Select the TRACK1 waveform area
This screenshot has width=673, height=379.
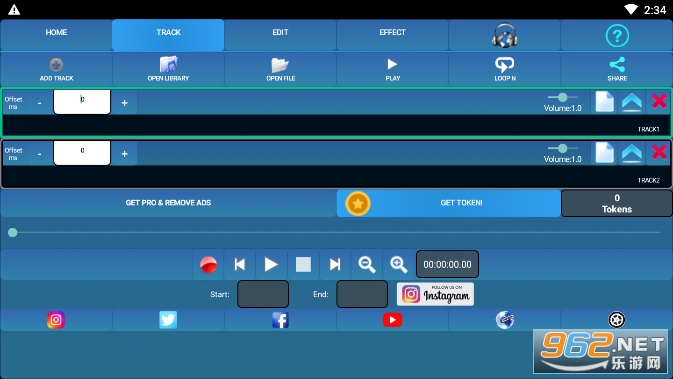[x=336, y=125]
